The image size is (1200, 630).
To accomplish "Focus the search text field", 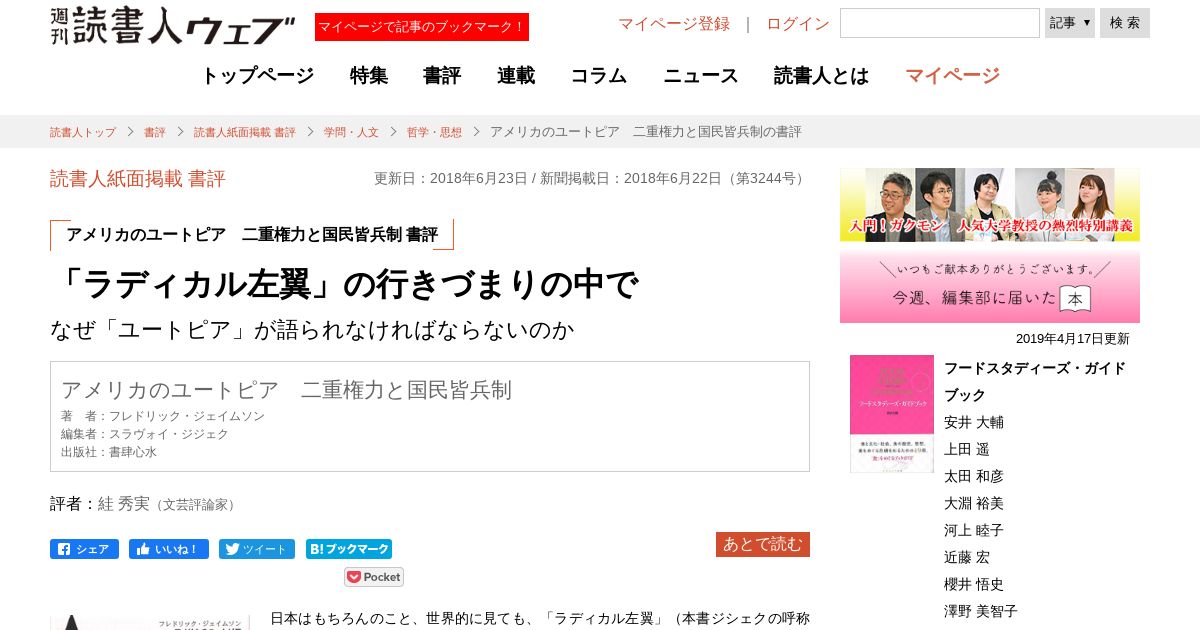I will (940, 23).
